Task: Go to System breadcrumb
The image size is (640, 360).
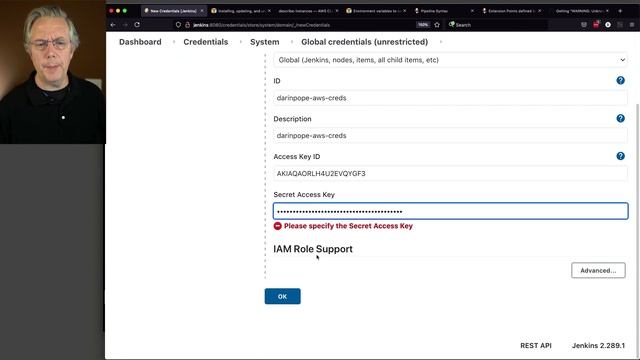Action: (264, 42)
